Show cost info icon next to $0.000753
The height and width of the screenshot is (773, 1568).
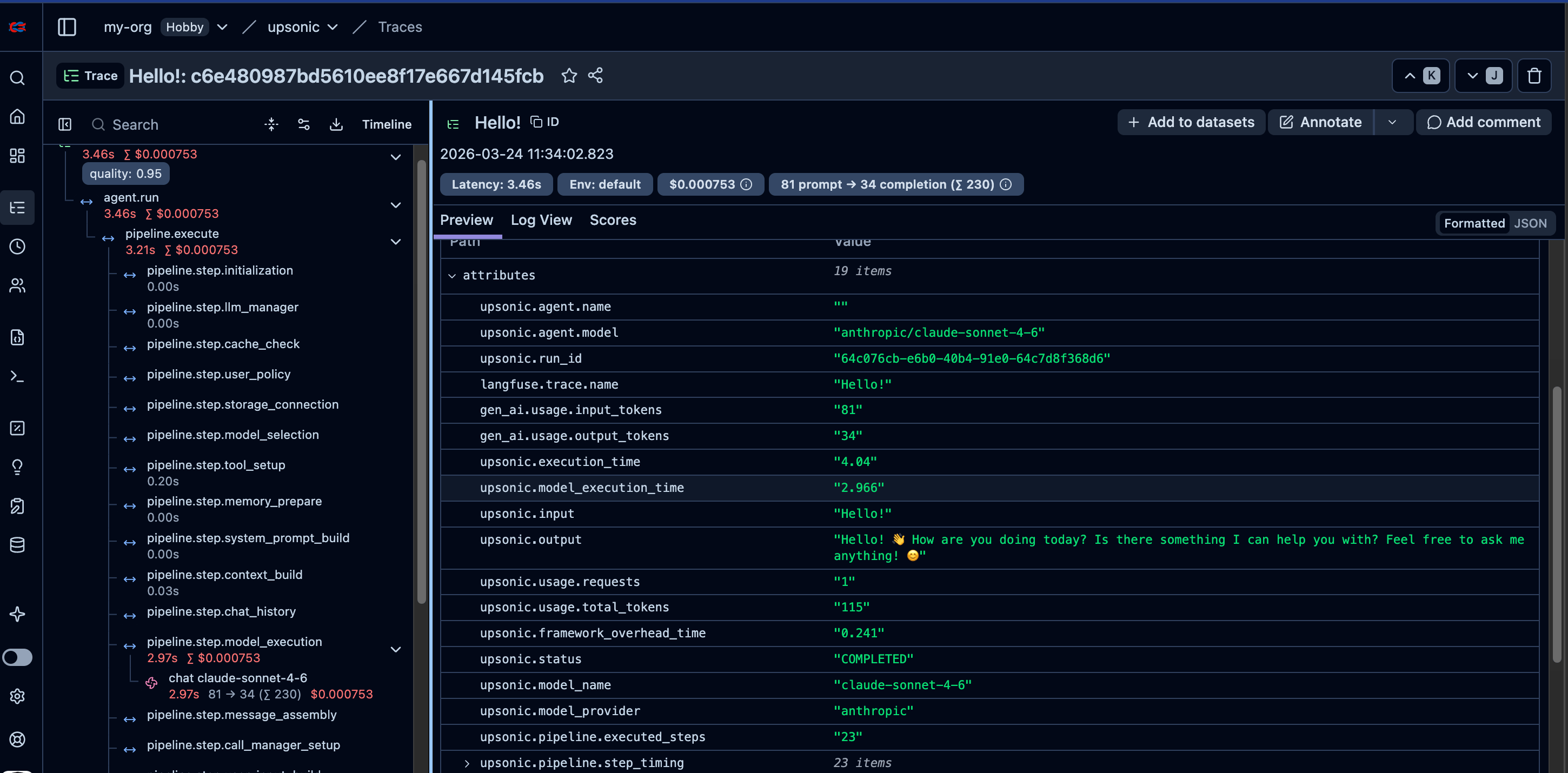point(746,184)
